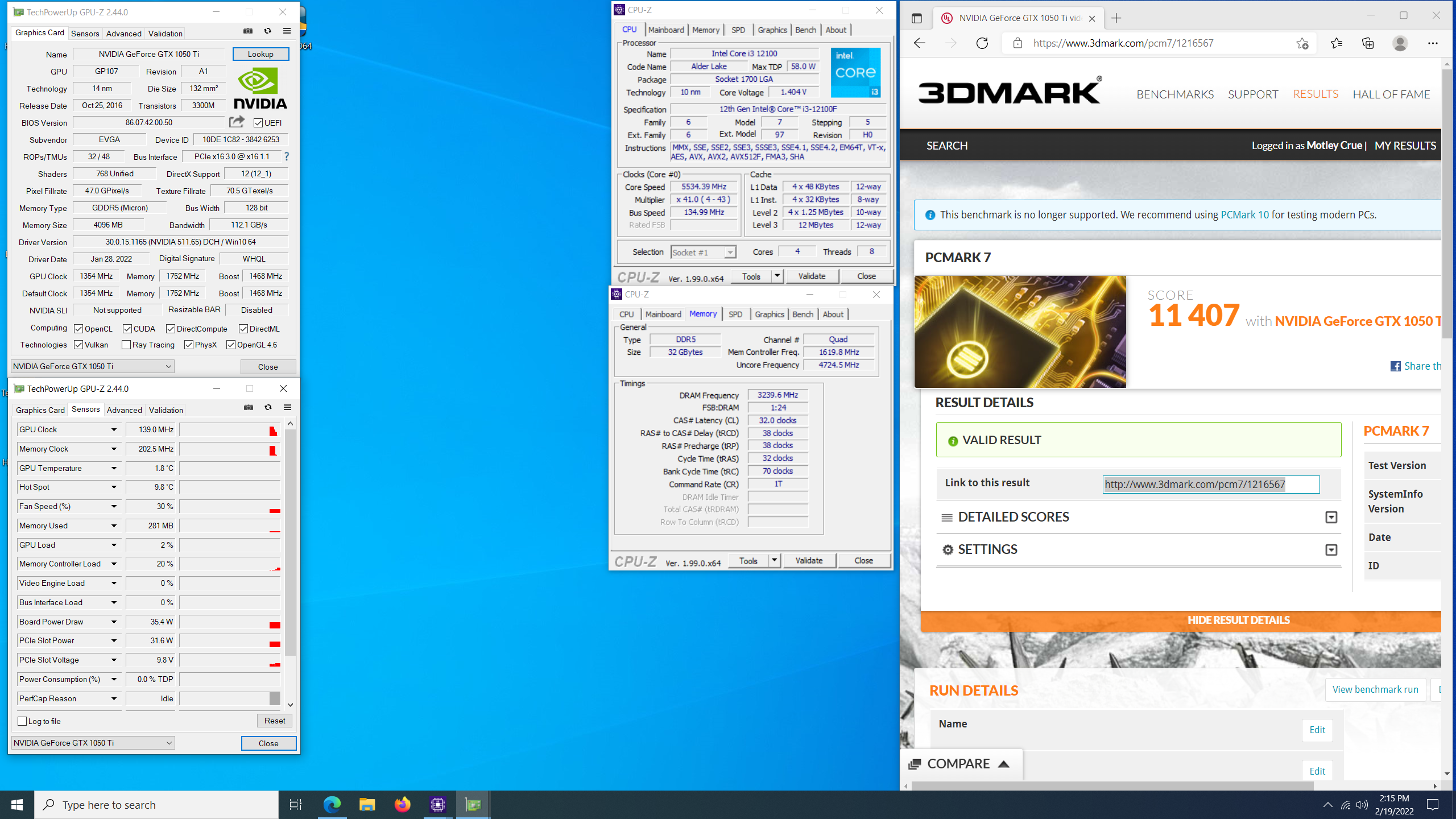Click Bus Interface question mark help icon

point(287,156)
